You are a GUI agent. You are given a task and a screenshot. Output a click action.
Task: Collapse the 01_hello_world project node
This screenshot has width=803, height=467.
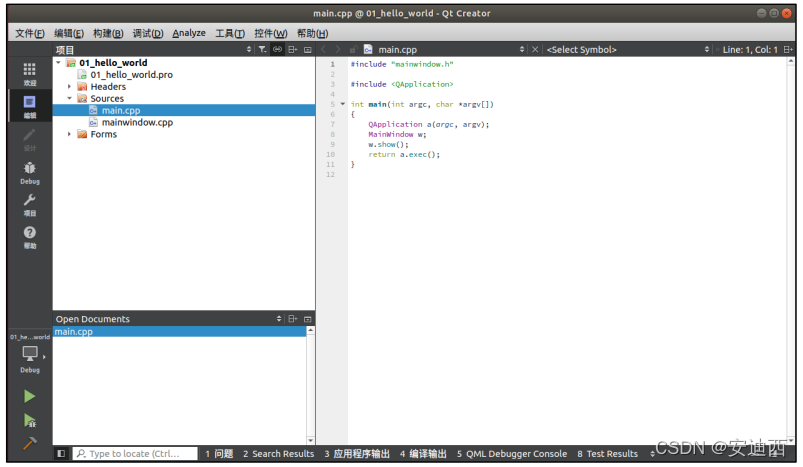pos(58,62)
